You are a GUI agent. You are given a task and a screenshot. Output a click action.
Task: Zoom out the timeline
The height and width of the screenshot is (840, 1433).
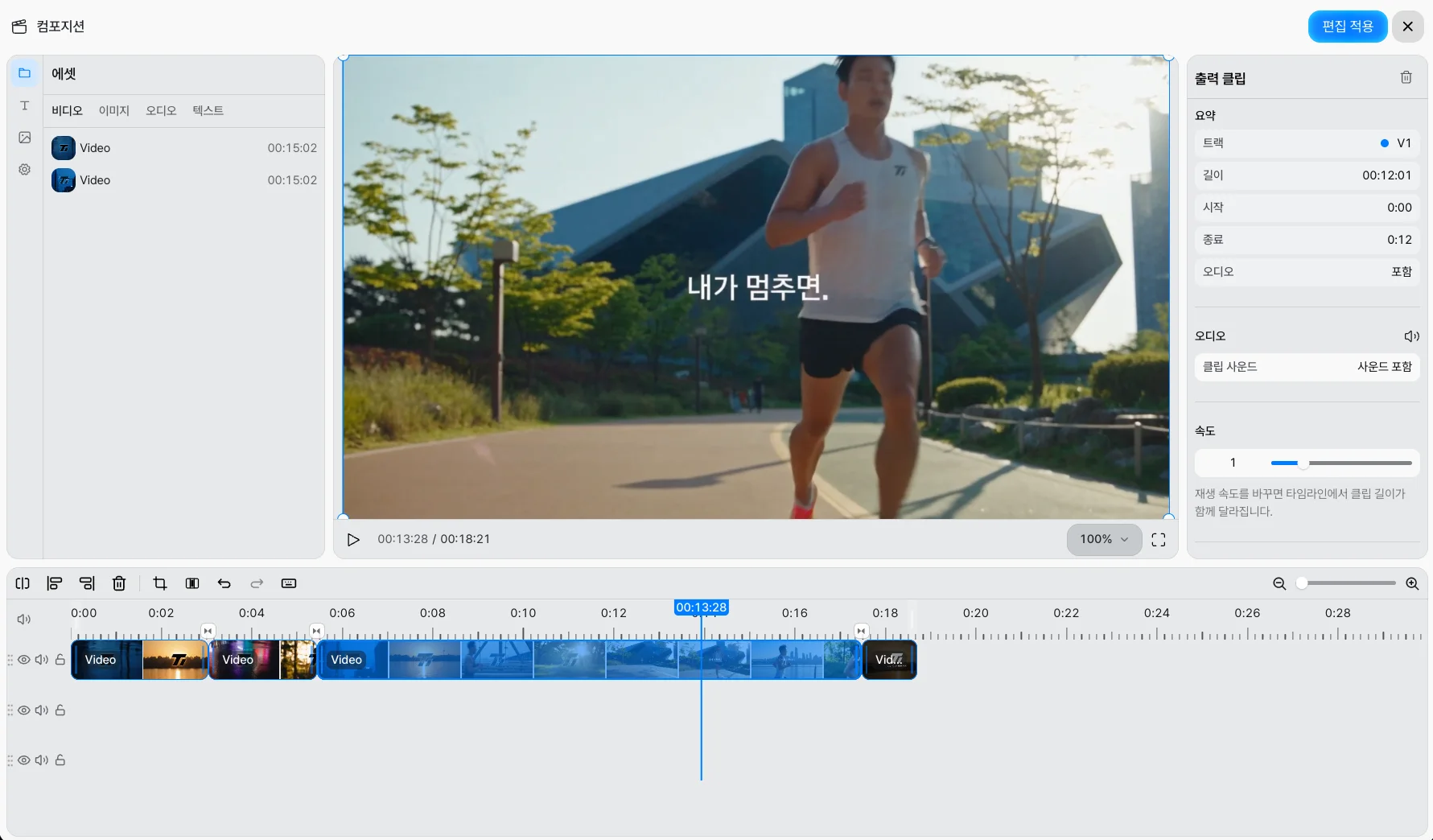(x=1279, y=583)
